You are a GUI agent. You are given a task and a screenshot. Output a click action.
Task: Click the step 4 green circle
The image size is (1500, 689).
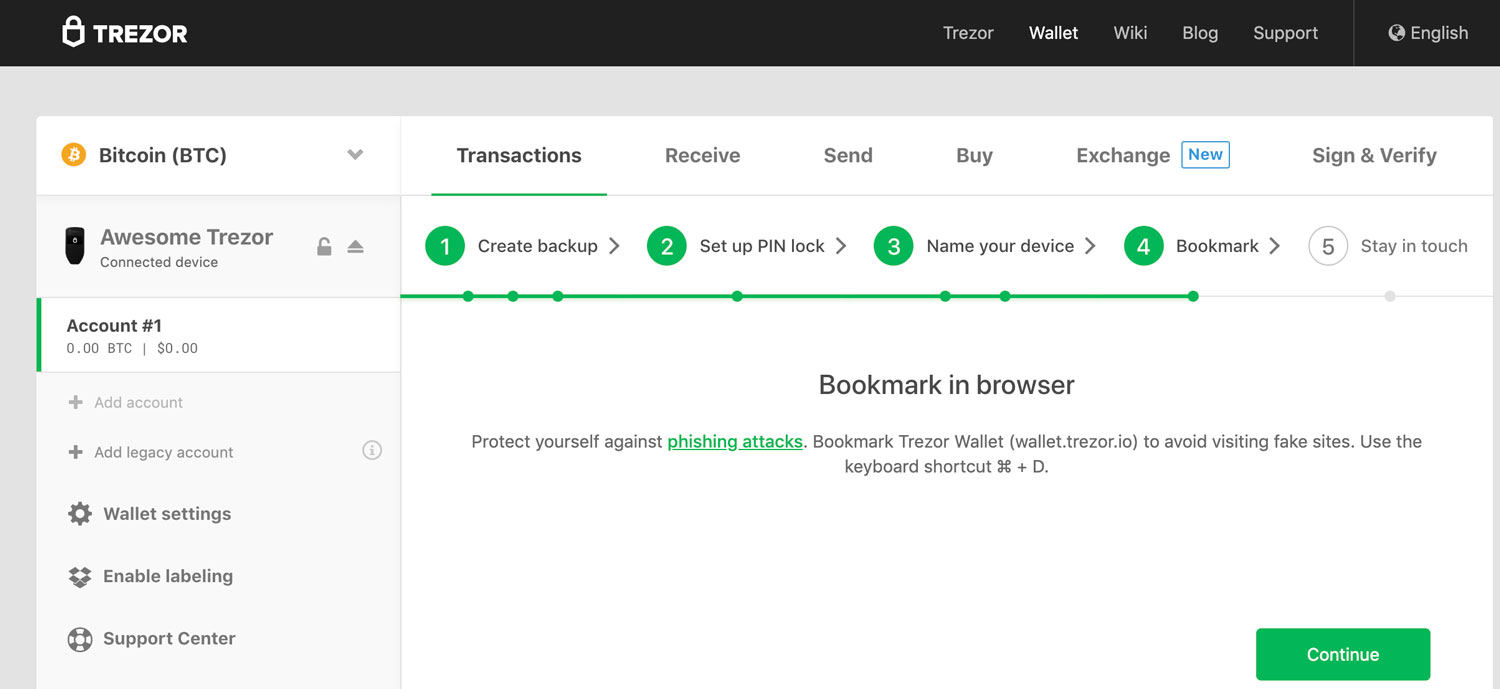(1144, 246)
